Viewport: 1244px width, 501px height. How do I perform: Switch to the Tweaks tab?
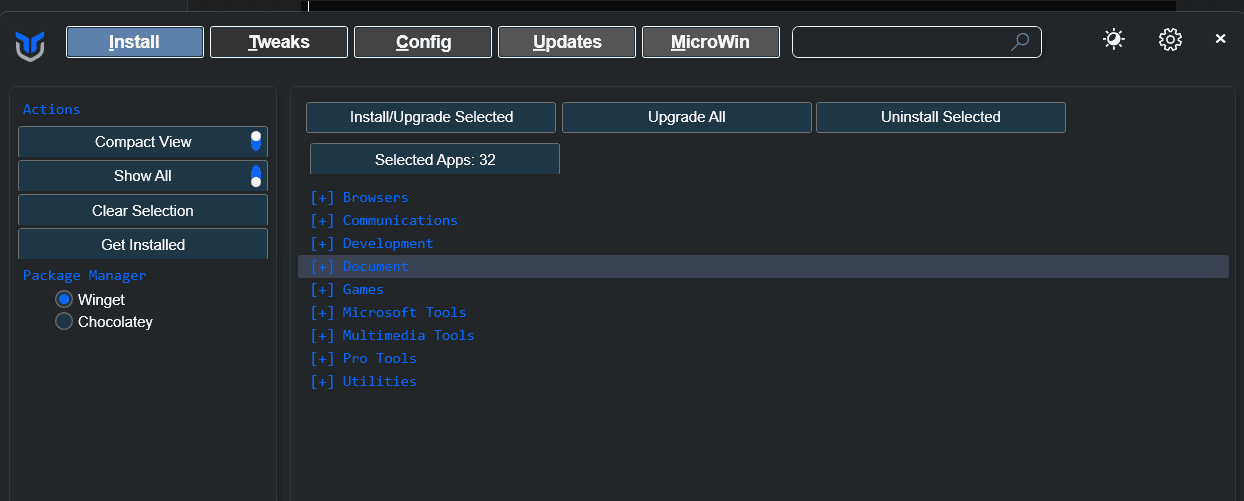click(279, 42)
